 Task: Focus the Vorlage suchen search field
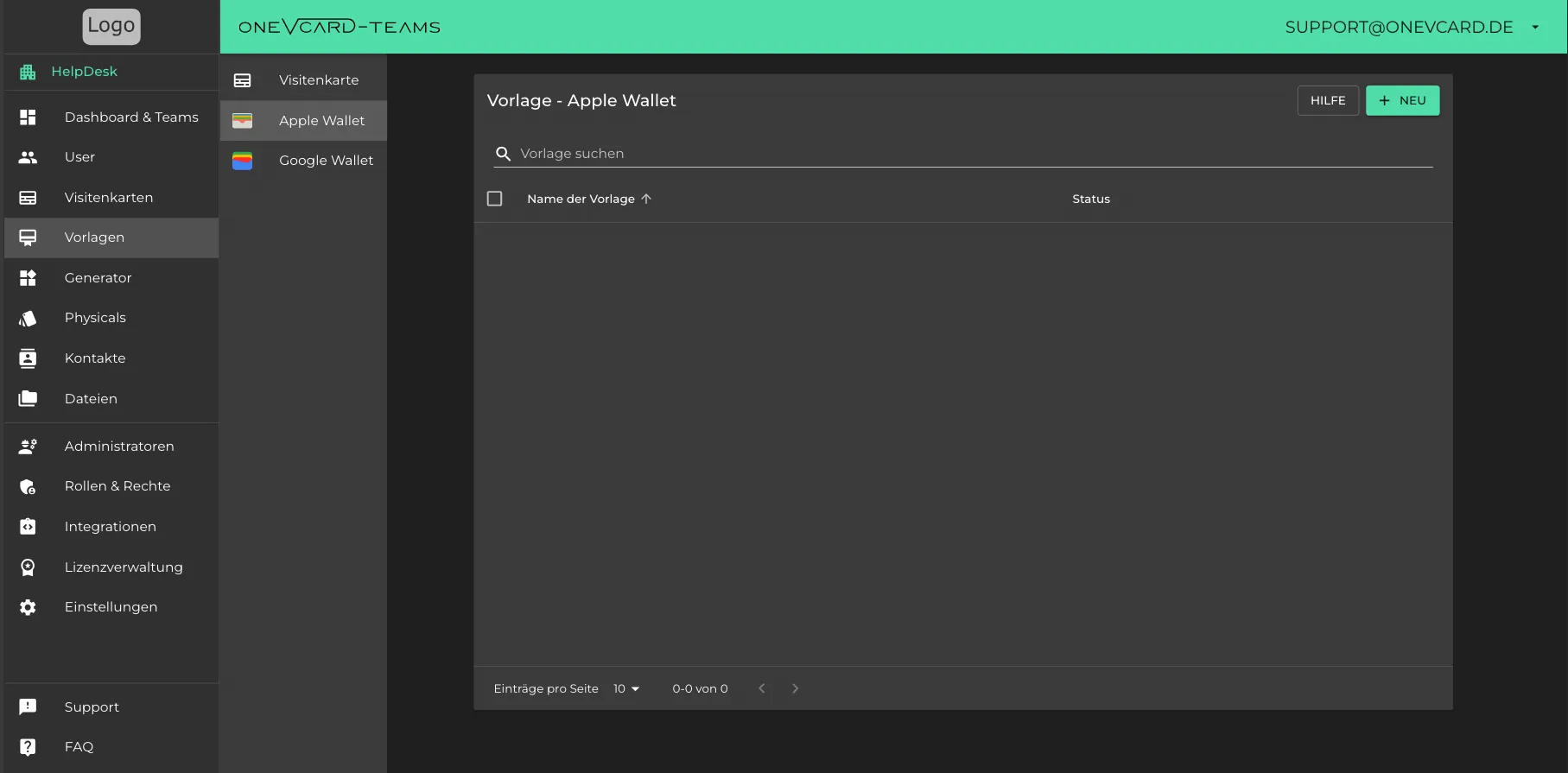[963, 154]
